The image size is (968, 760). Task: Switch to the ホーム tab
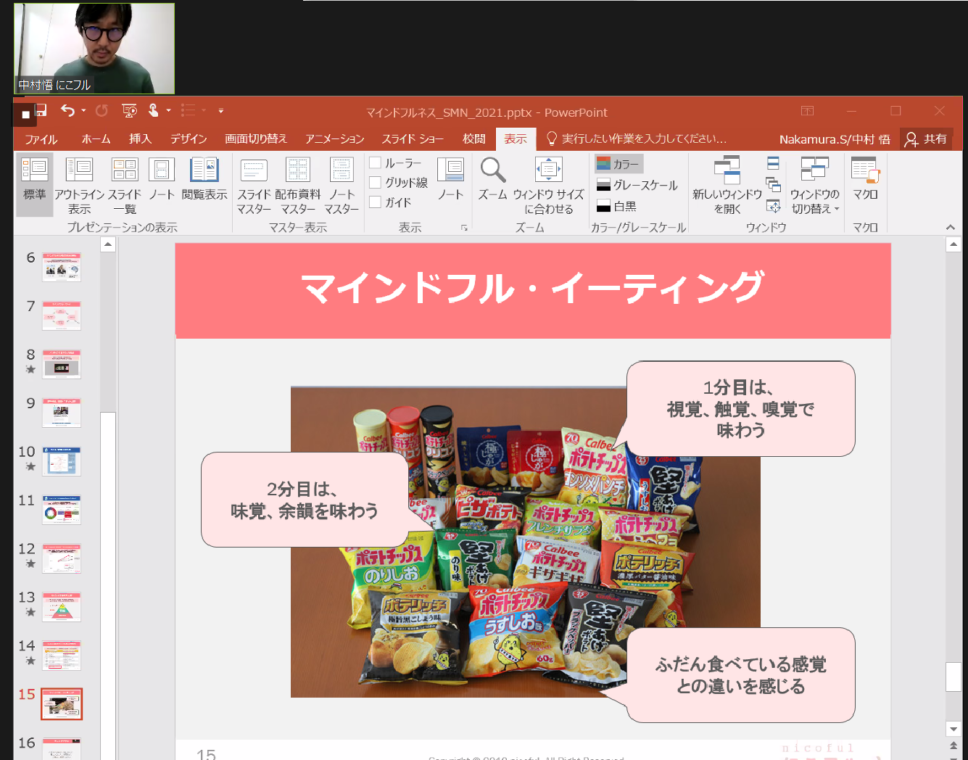pos(96,139)
